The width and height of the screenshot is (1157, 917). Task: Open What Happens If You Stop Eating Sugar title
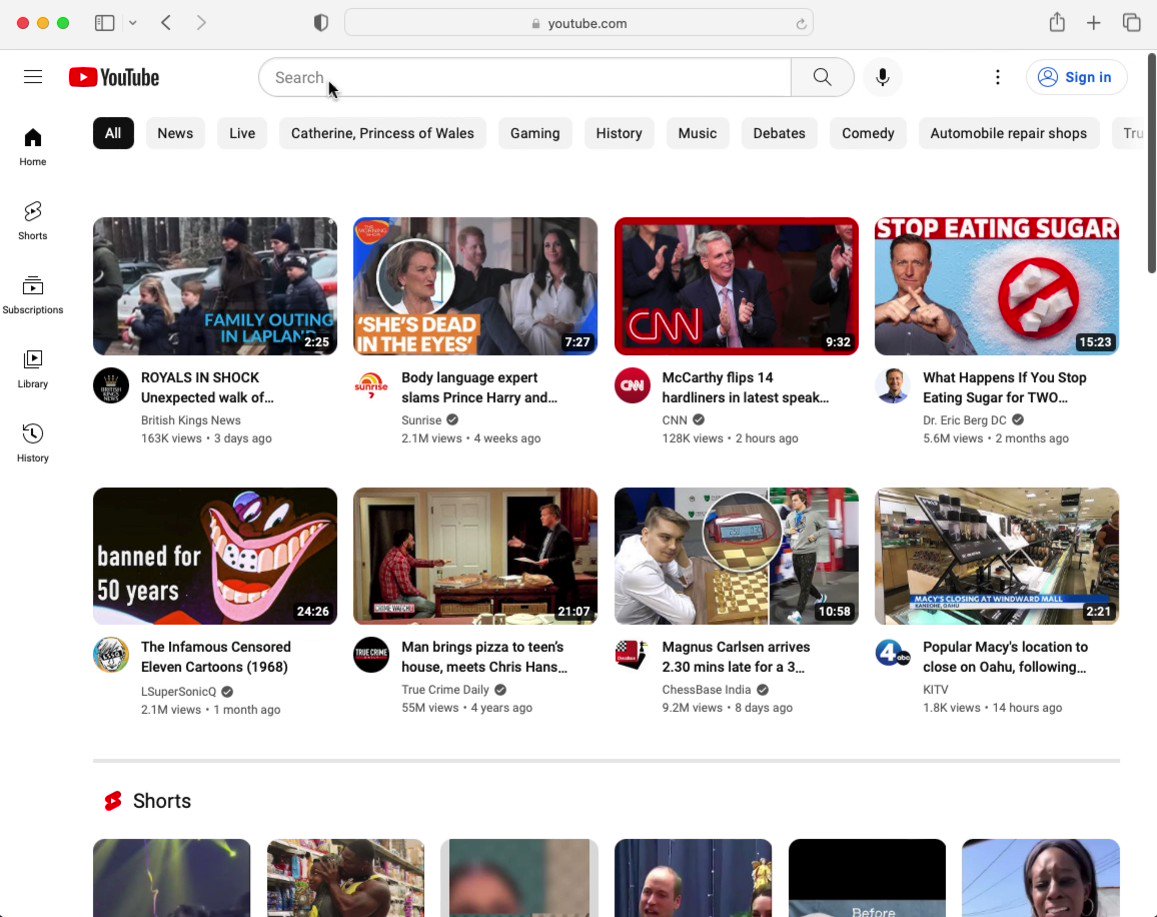[1004, 387]
